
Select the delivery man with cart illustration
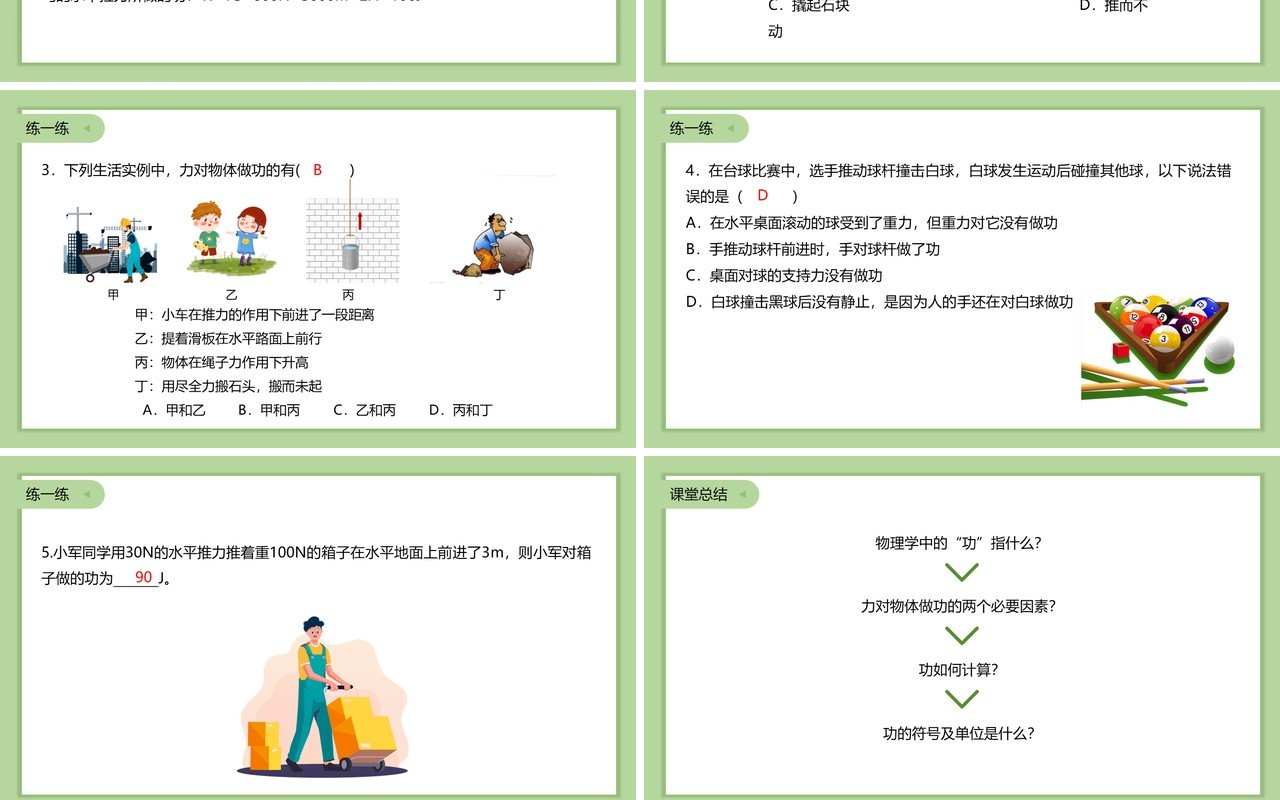322,697
